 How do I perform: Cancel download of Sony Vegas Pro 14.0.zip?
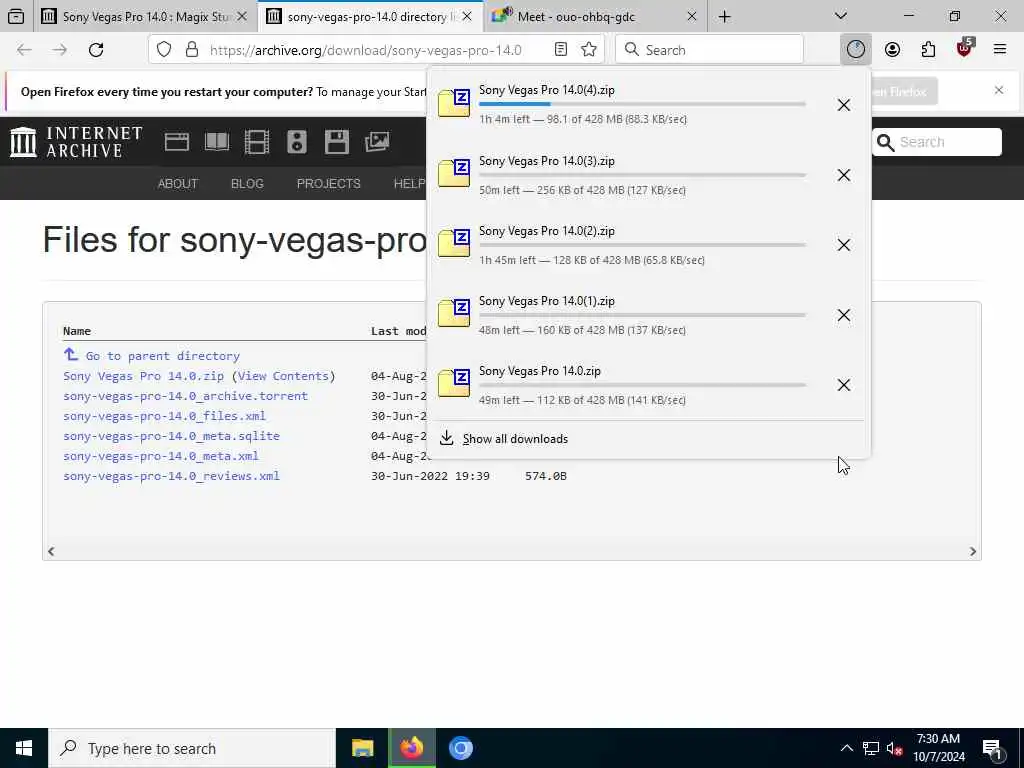[x=844, y=385]
